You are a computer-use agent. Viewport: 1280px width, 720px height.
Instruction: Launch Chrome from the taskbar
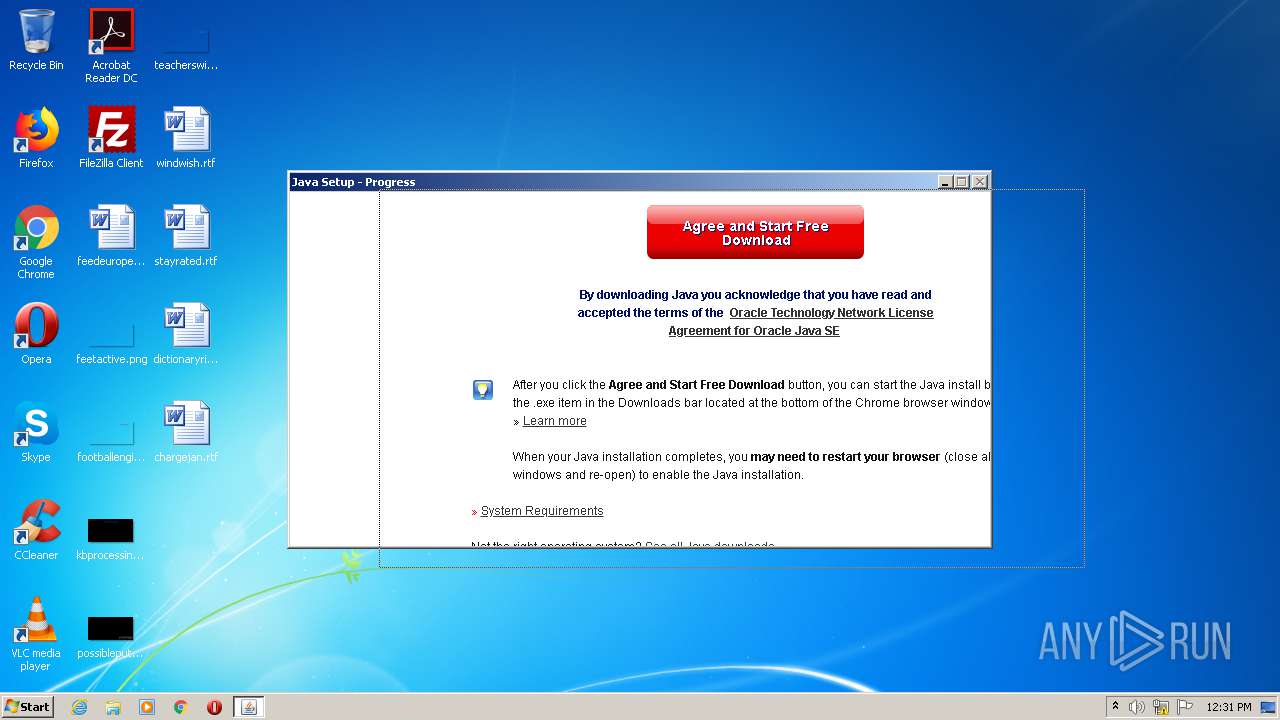[x=181, y=707]
